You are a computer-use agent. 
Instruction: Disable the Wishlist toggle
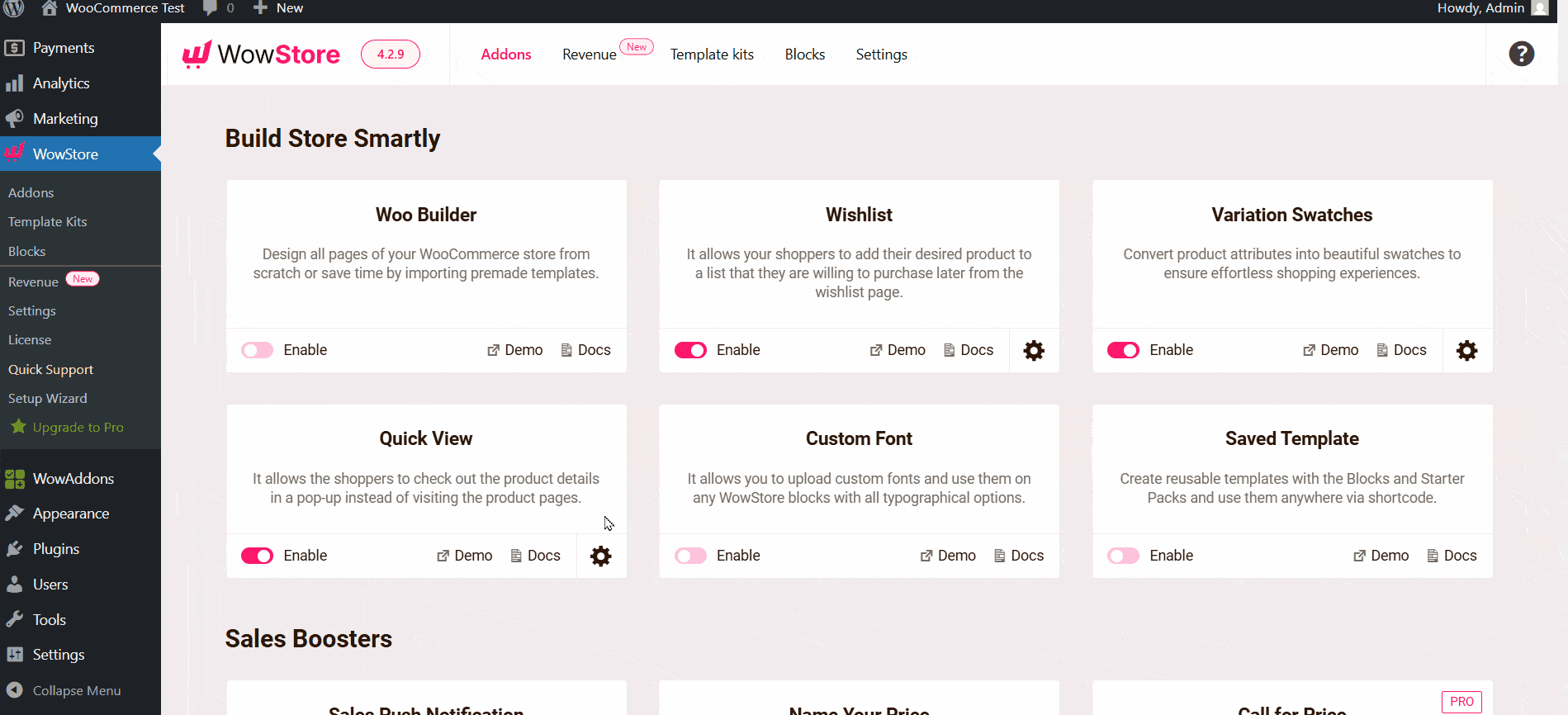click(690, 350)
